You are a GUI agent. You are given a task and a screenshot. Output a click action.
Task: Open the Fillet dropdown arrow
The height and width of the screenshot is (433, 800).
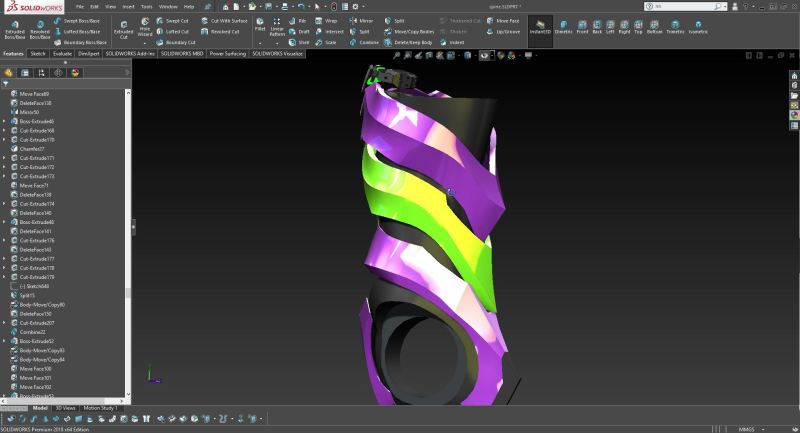(260, 43)
